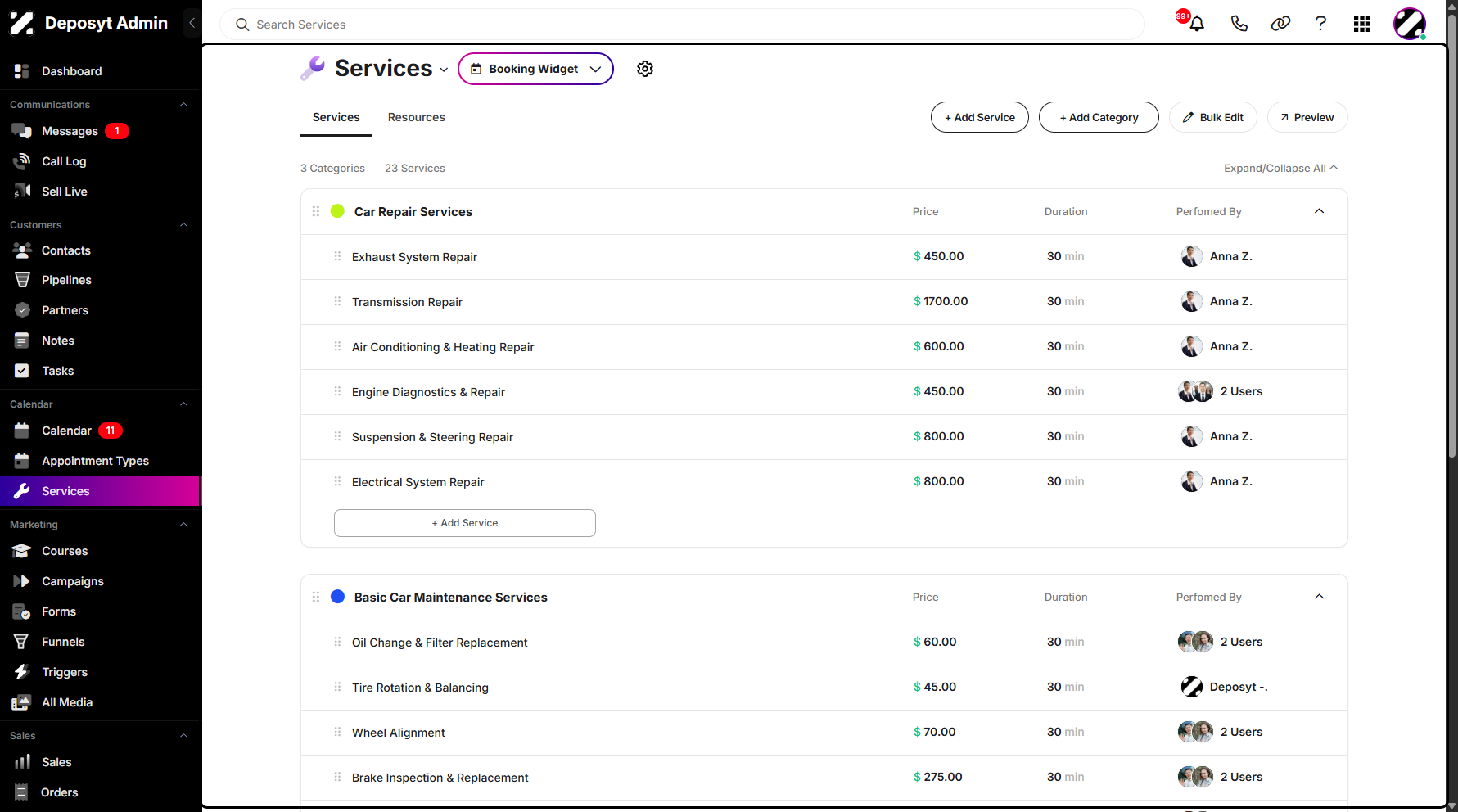
Task: Collapse Car Repair Services category
Action: click(x=1319, y=211)
